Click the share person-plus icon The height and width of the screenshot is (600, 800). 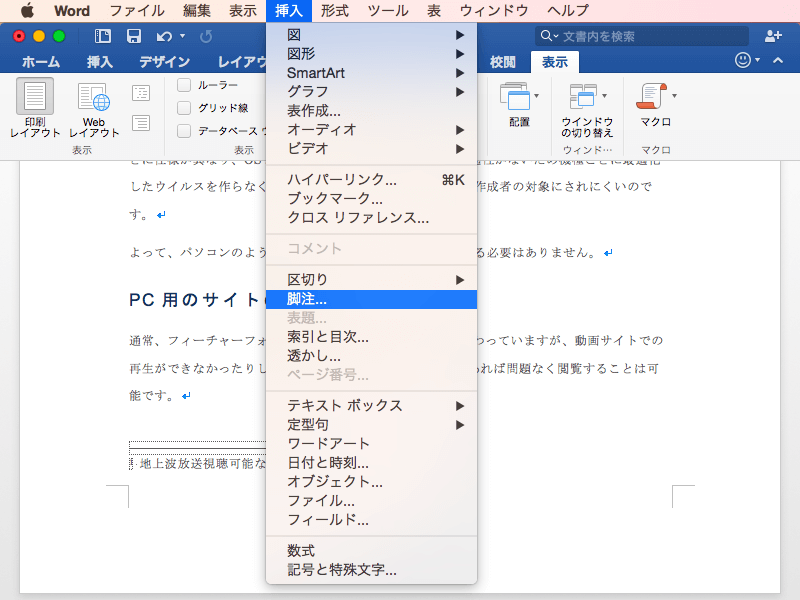pyautogui.click(x=773, y=36)
